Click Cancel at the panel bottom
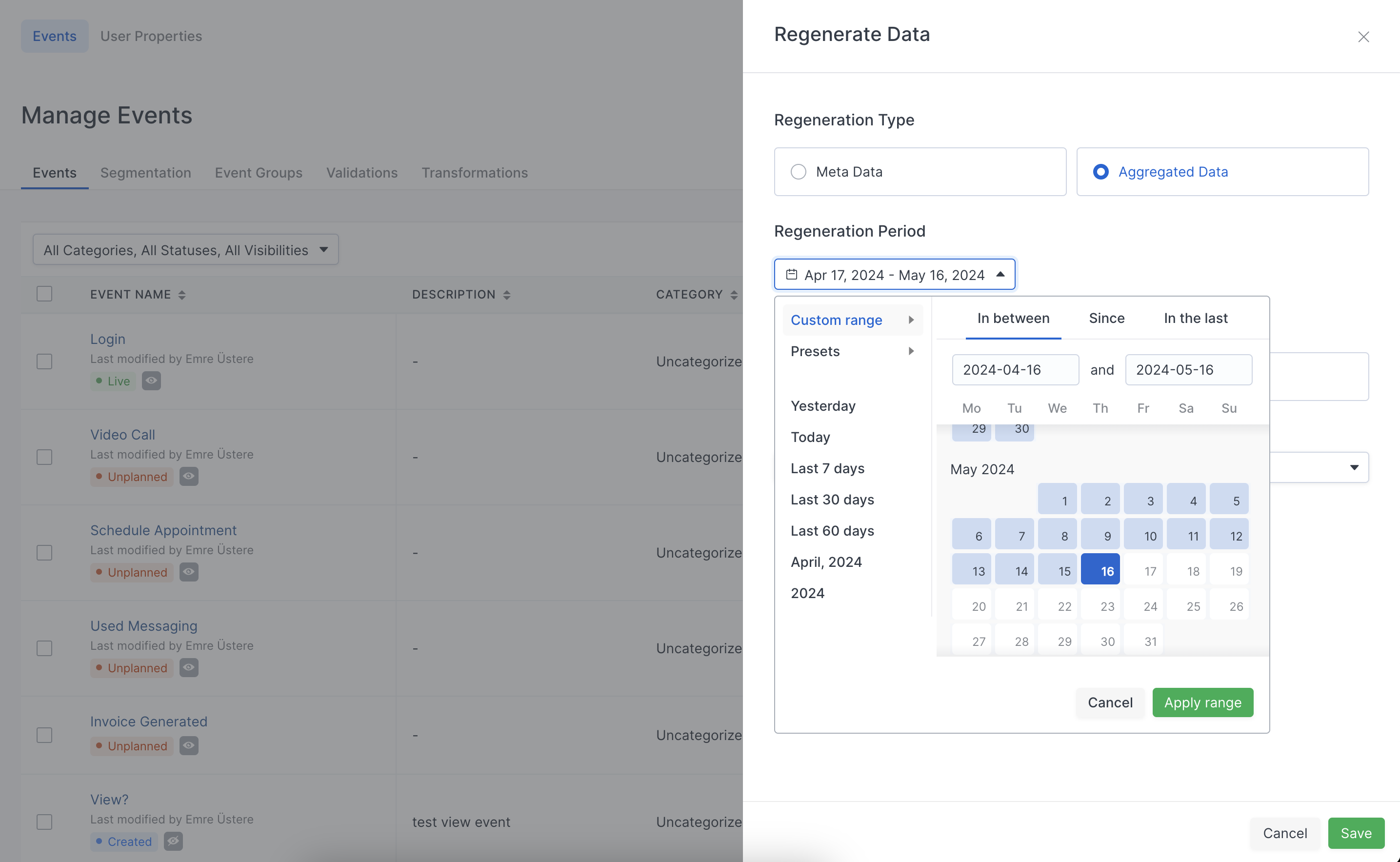This screenshot has width=1400, height=862. point(1285,833)
